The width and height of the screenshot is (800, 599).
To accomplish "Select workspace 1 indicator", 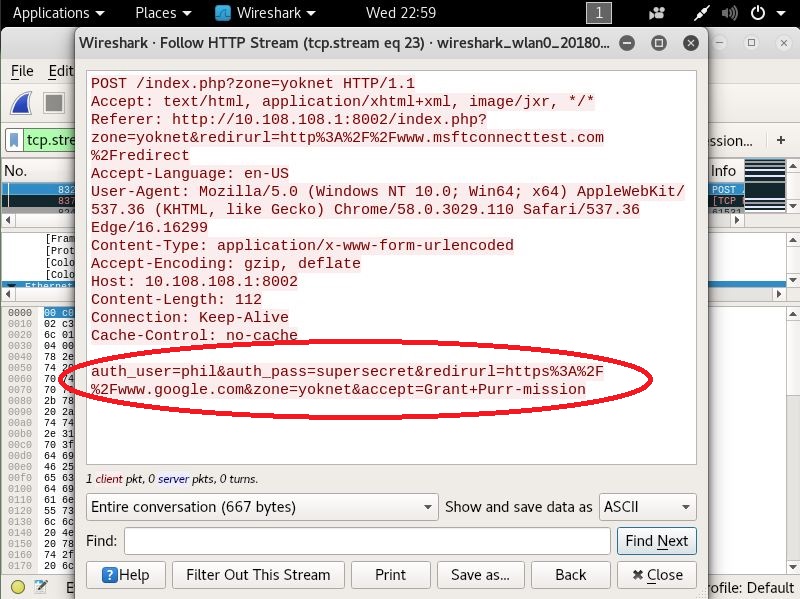I will [x=598, y=13].
